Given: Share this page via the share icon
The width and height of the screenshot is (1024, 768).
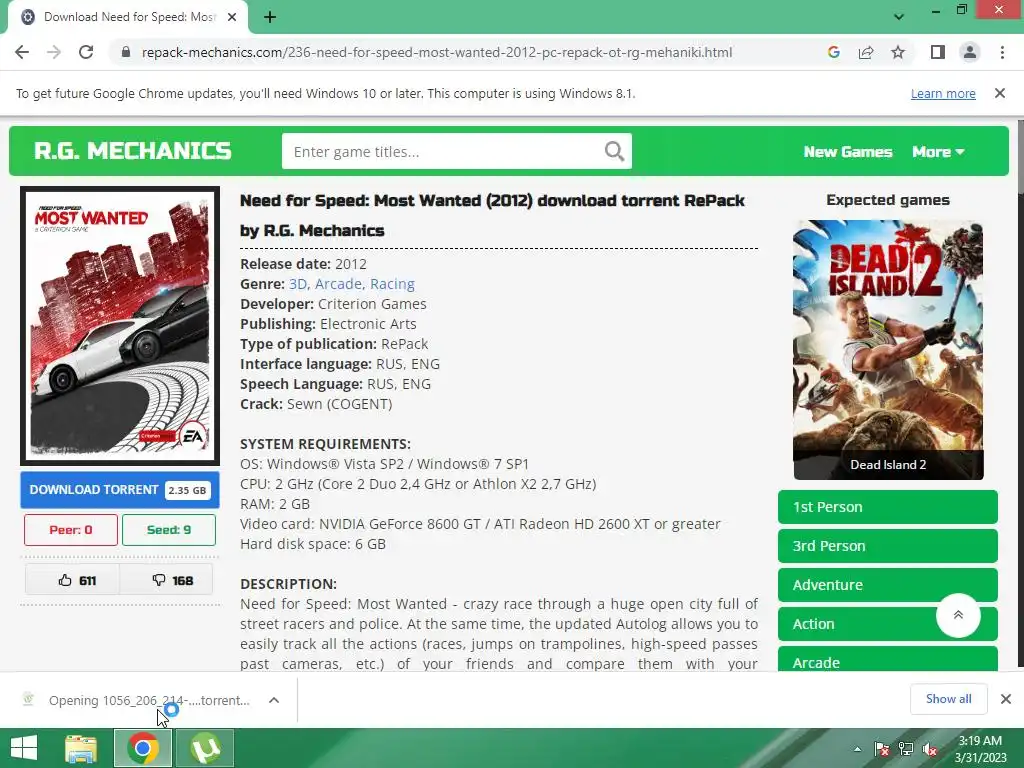Looking at the screenshot, I should click(866, 52).
